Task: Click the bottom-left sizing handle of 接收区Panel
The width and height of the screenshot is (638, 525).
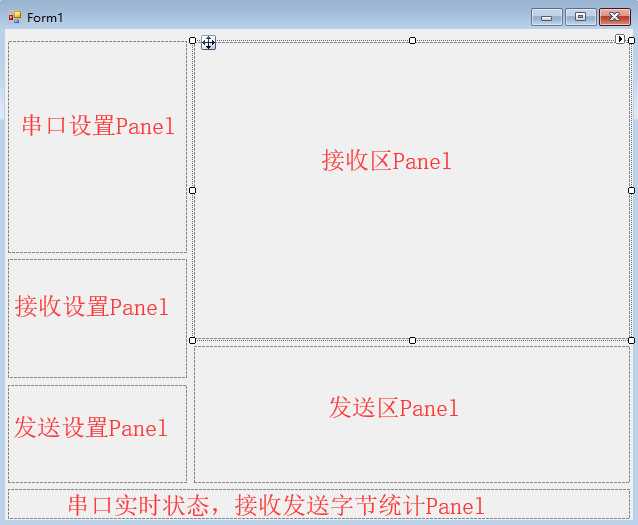Action: [192, 340]
